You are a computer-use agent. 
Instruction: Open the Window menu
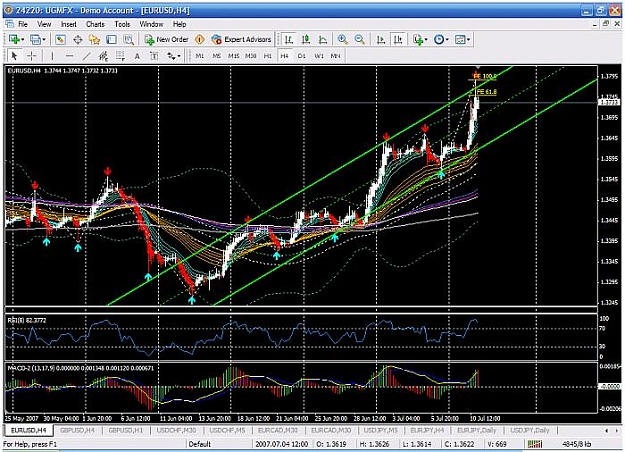[x=151, y=24]
